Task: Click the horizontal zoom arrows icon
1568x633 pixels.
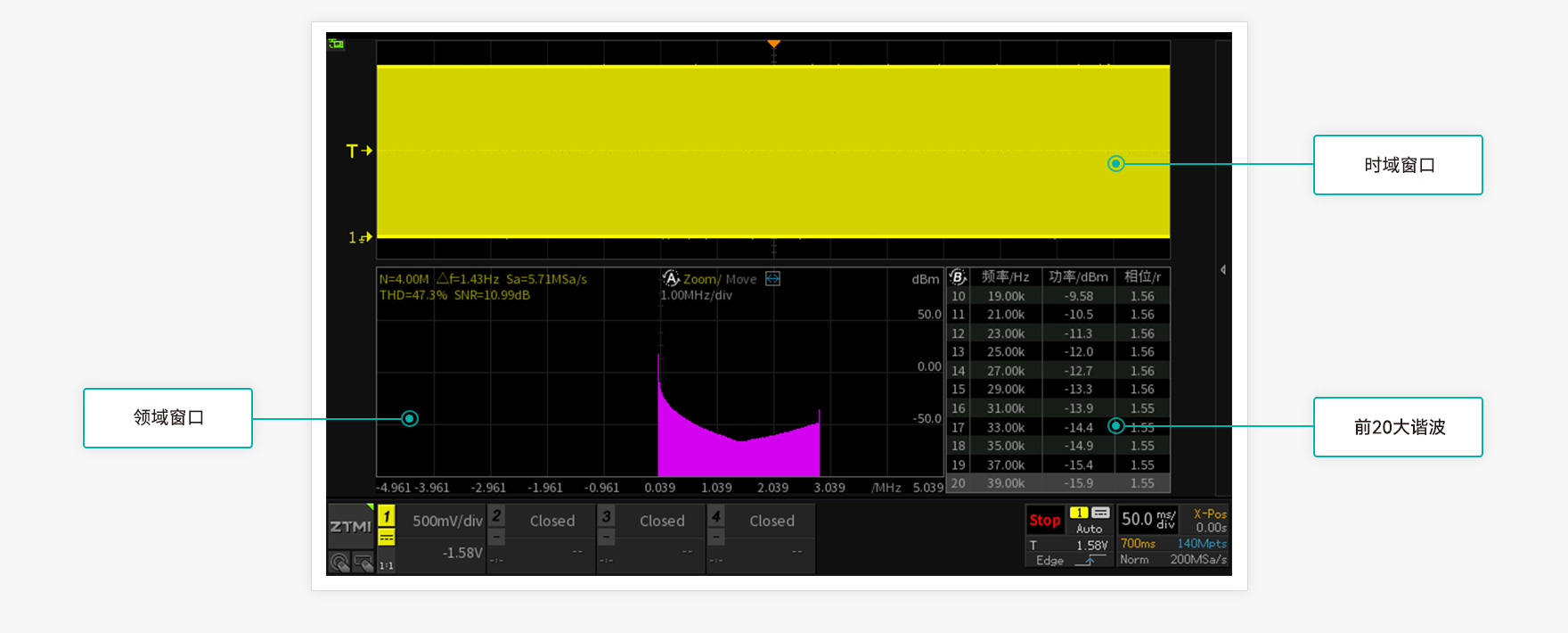Action: tap(773, 279)
